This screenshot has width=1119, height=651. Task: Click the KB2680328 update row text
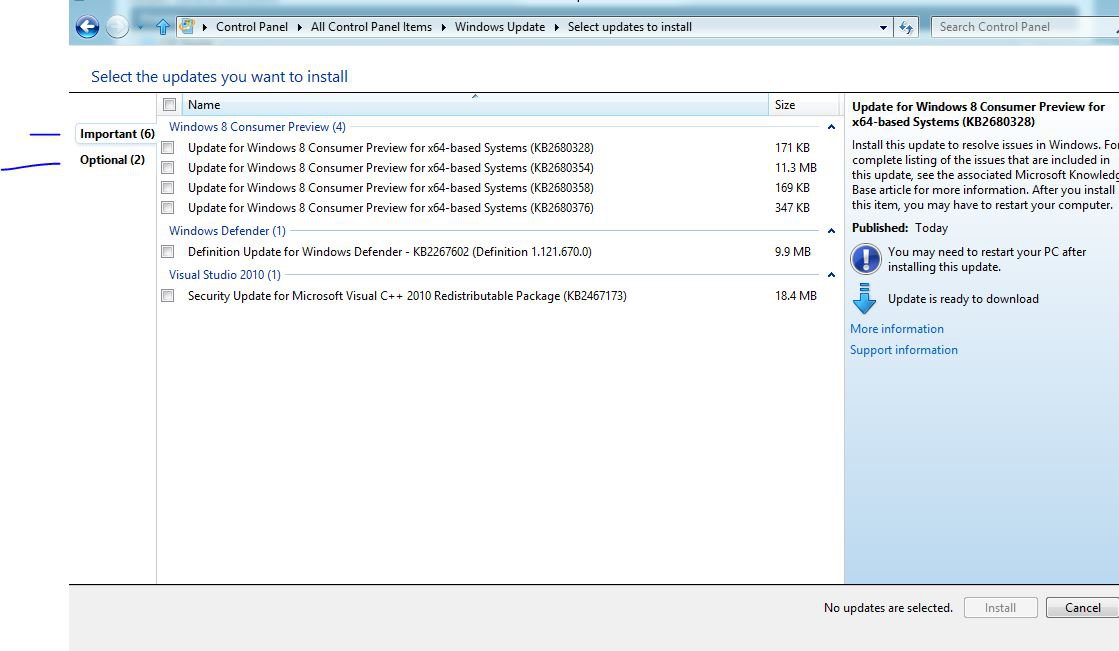390,148
